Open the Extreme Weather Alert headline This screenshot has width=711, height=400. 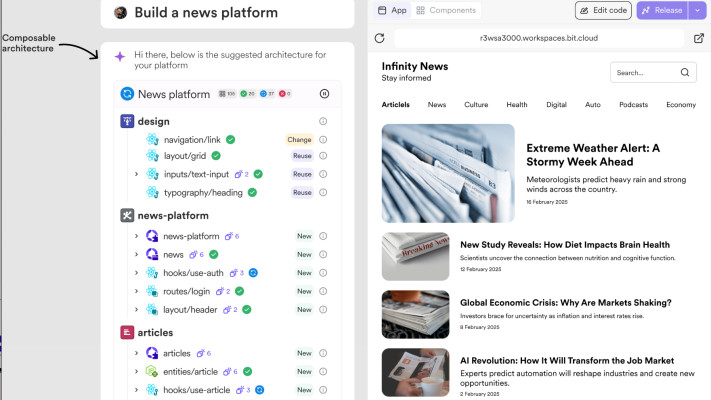(593, 155)
